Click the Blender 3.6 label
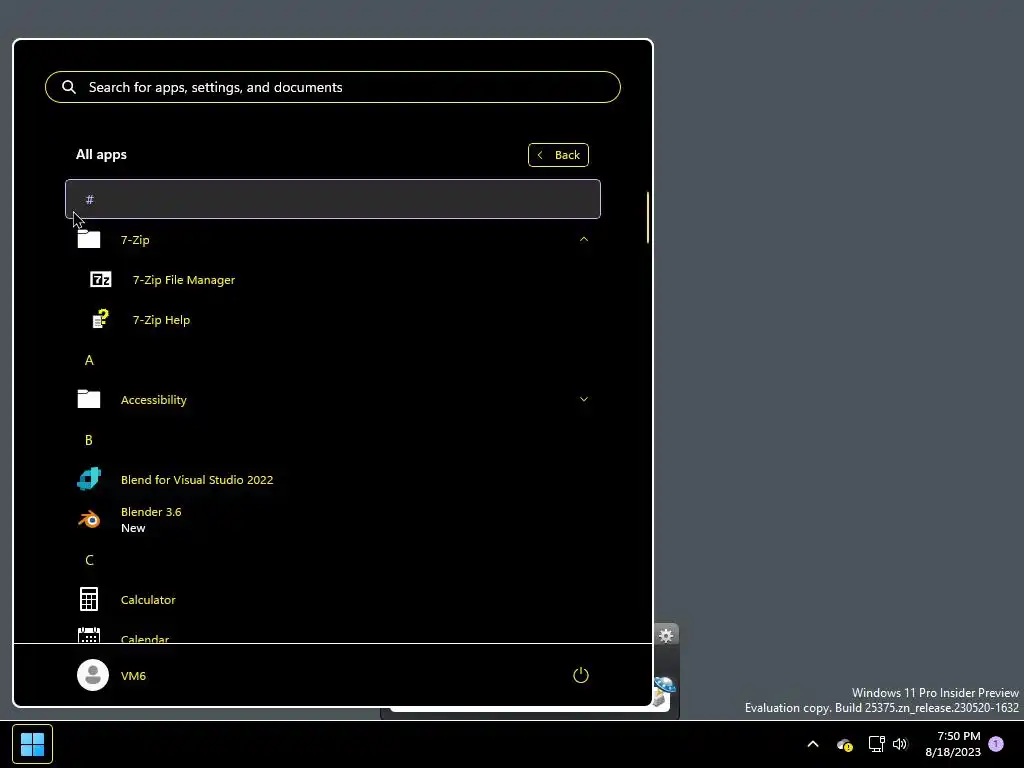This screenshot has width=1024, height=768. pos(151,511)
